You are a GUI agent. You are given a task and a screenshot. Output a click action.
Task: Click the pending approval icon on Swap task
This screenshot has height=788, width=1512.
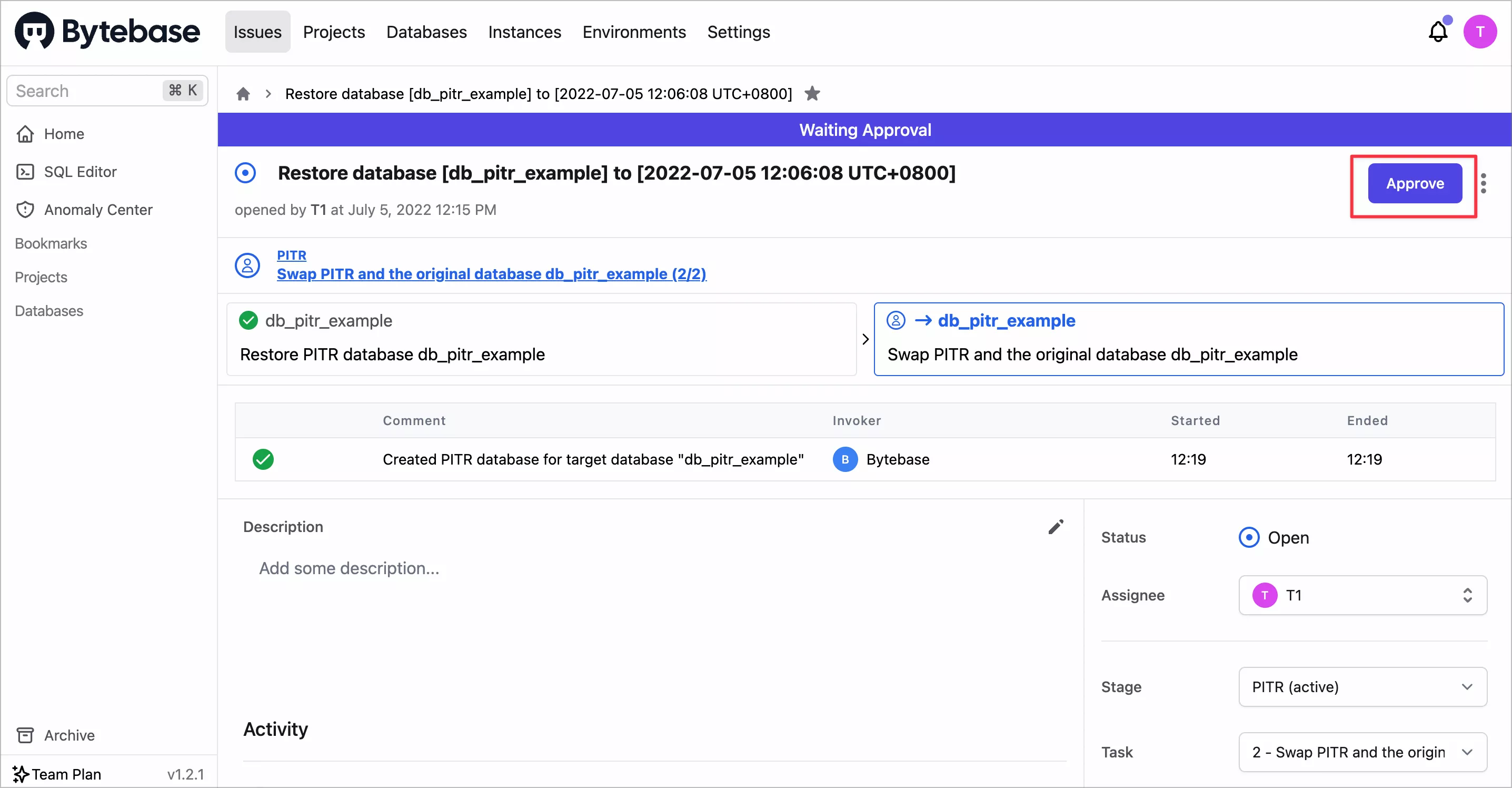click(896, 321)
